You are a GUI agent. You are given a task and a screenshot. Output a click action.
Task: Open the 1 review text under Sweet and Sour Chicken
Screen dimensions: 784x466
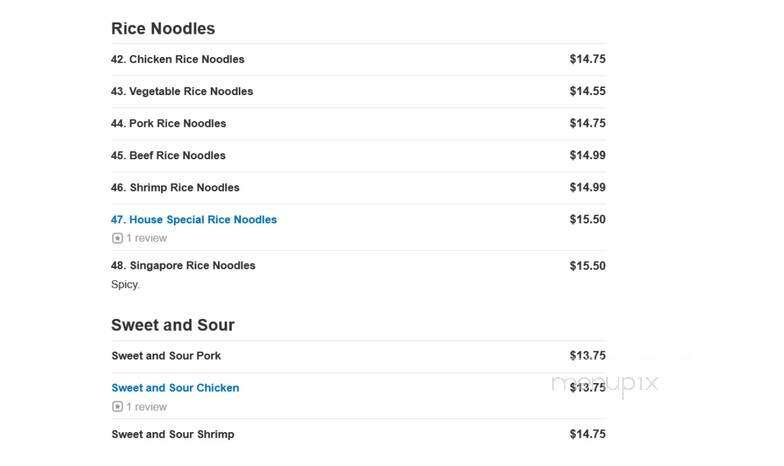coord(146,407)
